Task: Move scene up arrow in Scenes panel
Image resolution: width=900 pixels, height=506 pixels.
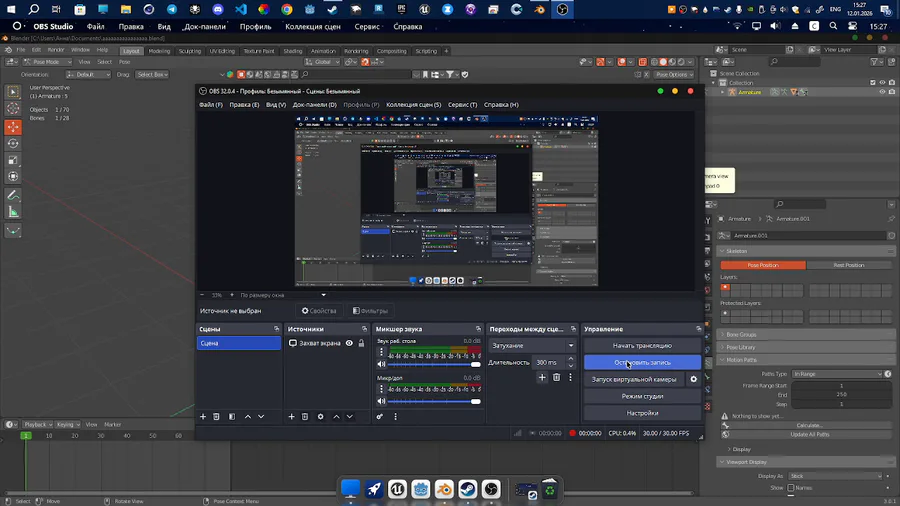Action: pyautogui.click(x=248, y=417)
